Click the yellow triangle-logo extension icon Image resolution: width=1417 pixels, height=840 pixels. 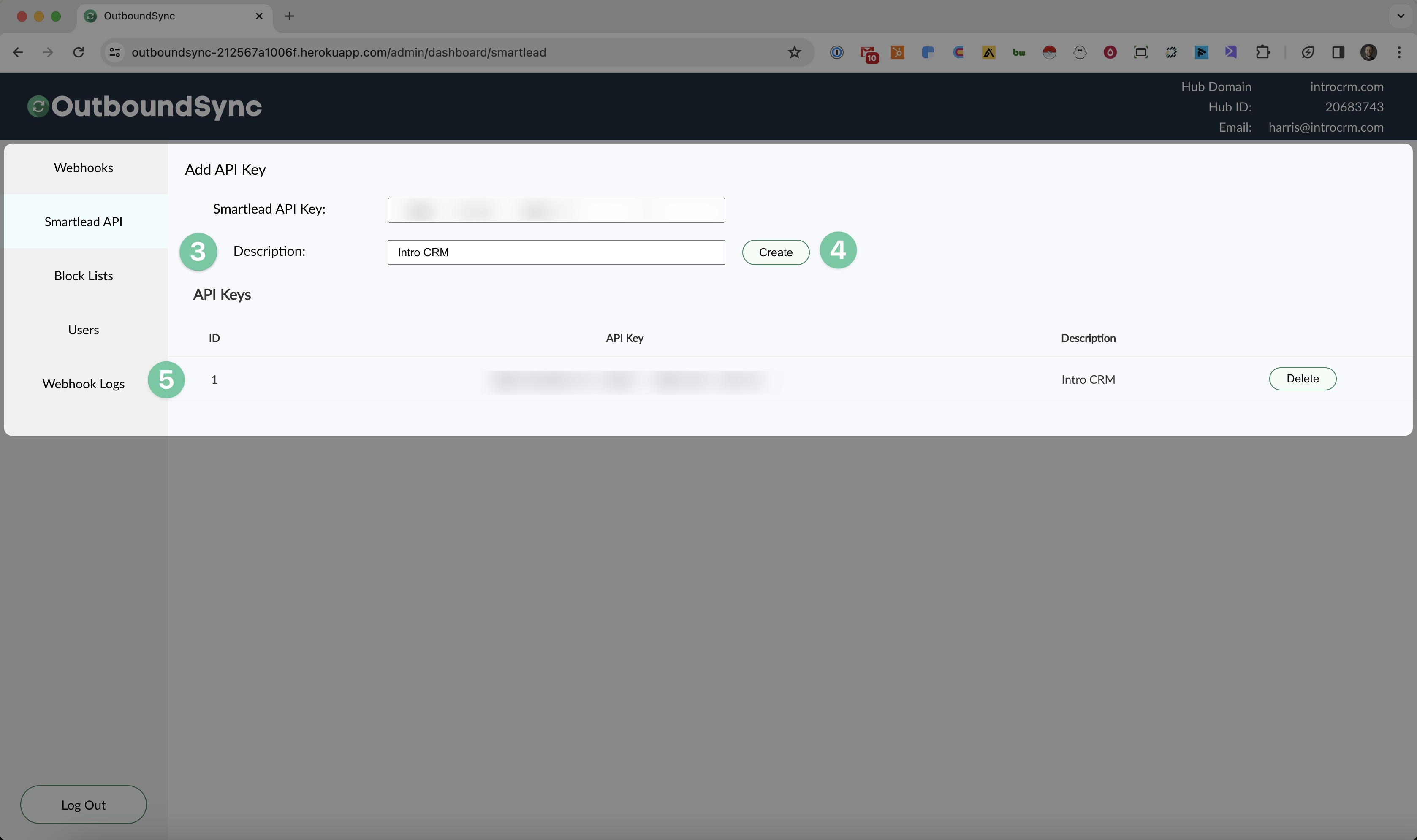point(989,52)
